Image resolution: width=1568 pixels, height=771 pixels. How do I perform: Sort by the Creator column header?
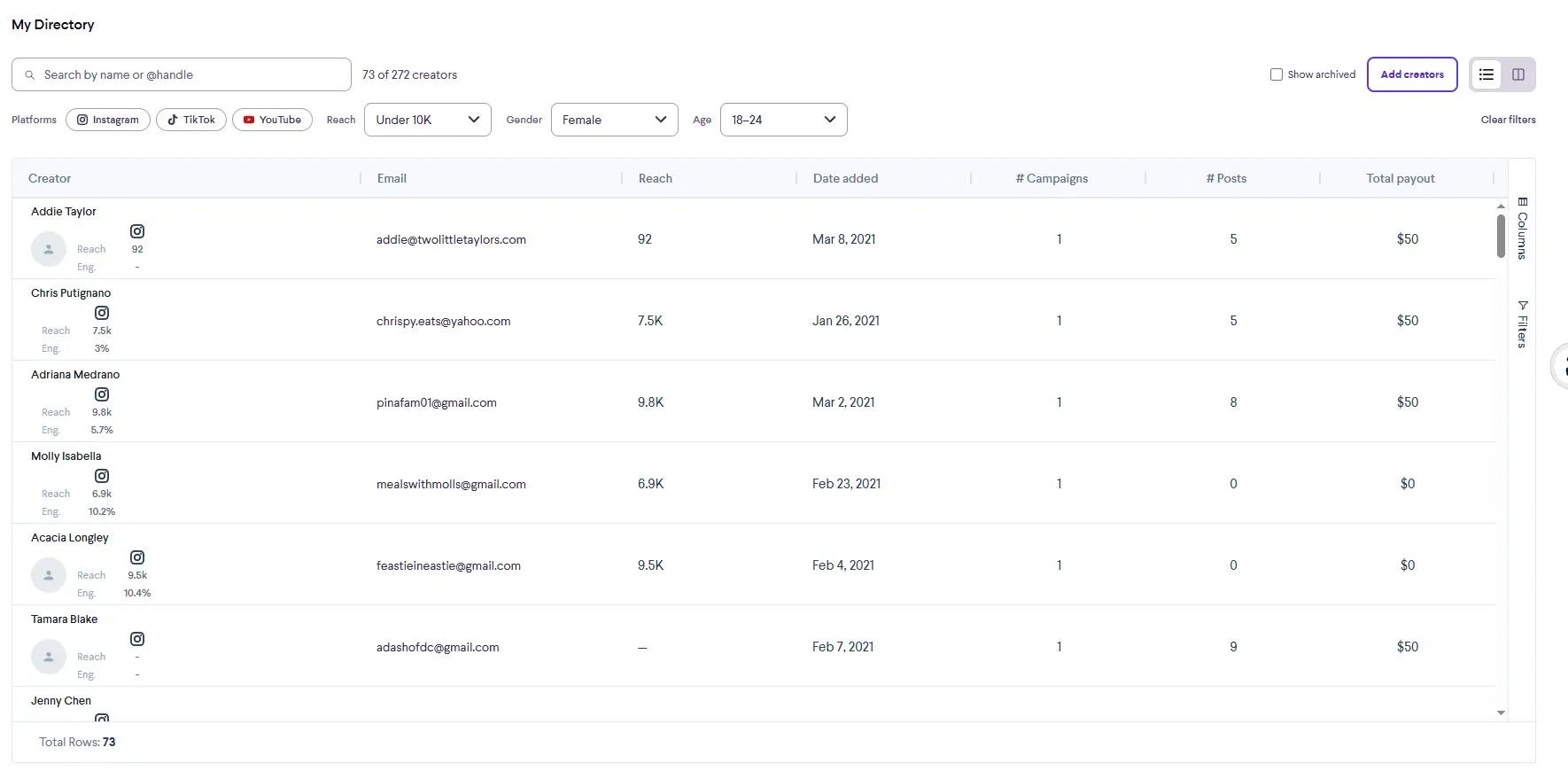click(x=50, y=178)
